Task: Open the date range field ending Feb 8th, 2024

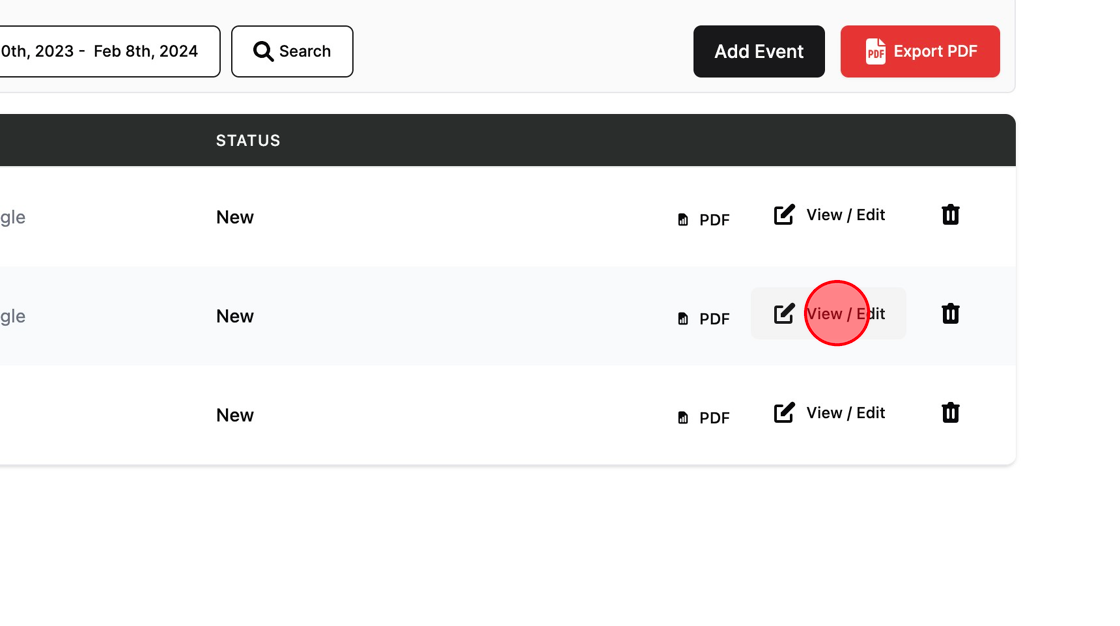Action: tap(107, 51)
